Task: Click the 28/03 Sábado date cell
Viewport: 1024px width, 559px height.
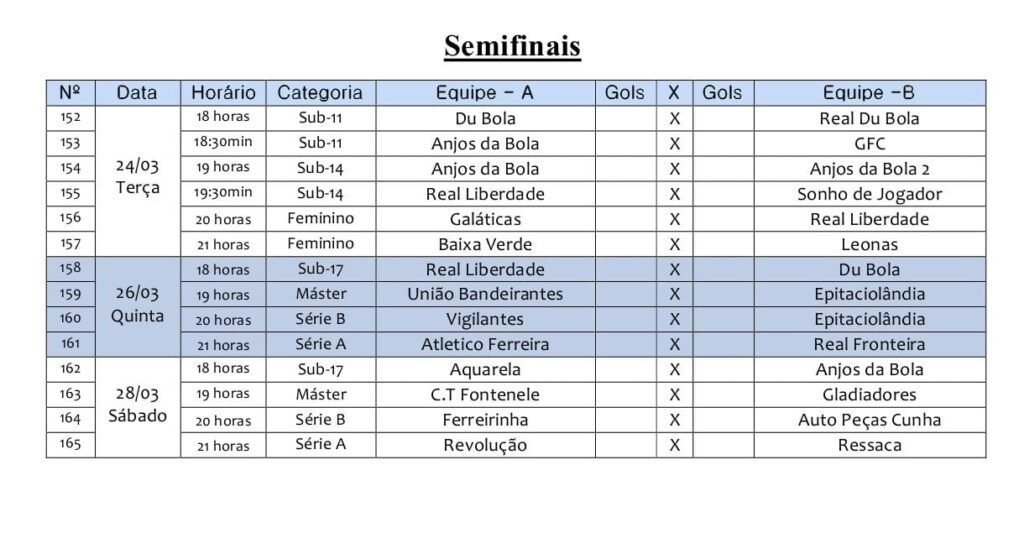Action: coord(138,405)
